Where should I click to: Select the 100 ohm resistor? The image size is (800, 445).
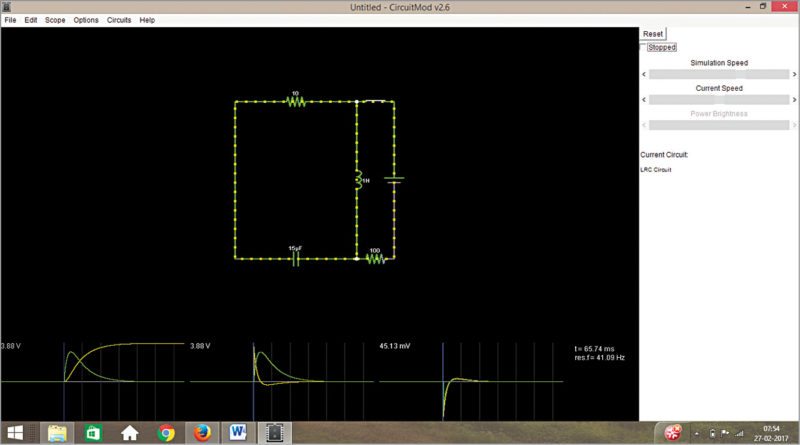tap(375, 258)
